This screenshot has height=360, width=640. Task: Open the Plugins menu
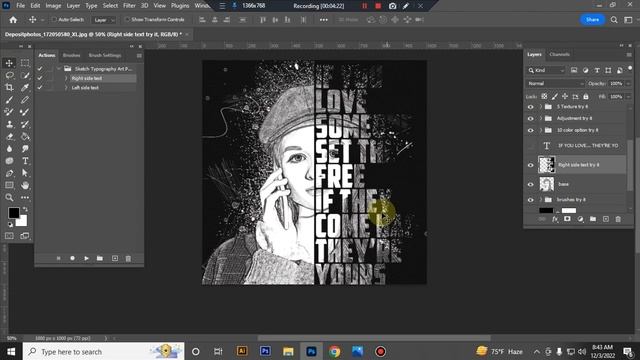coord(180,6)
